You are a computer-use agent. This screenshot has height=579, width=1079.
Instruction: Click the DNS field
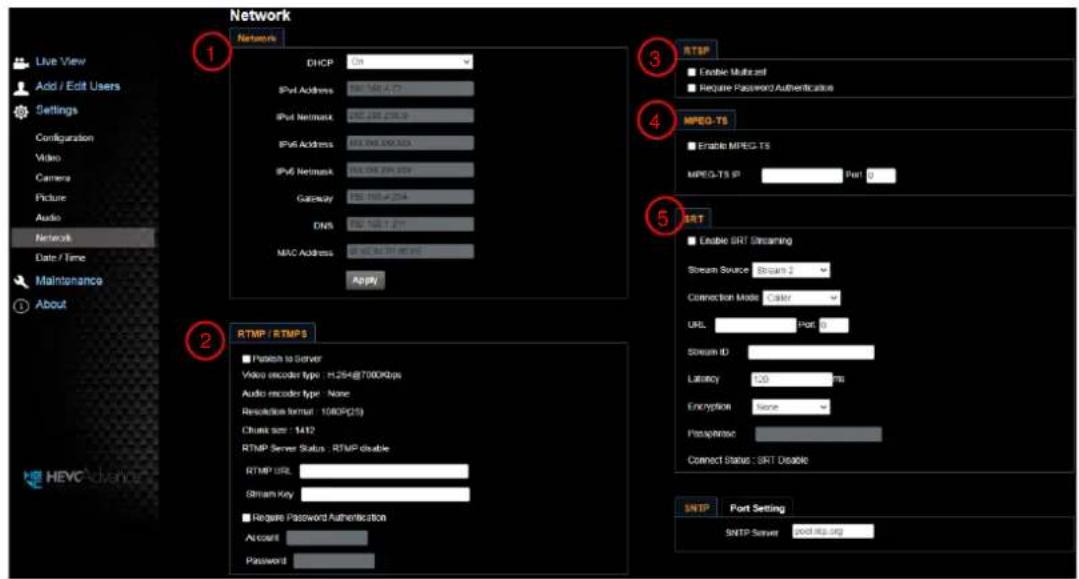409,224
